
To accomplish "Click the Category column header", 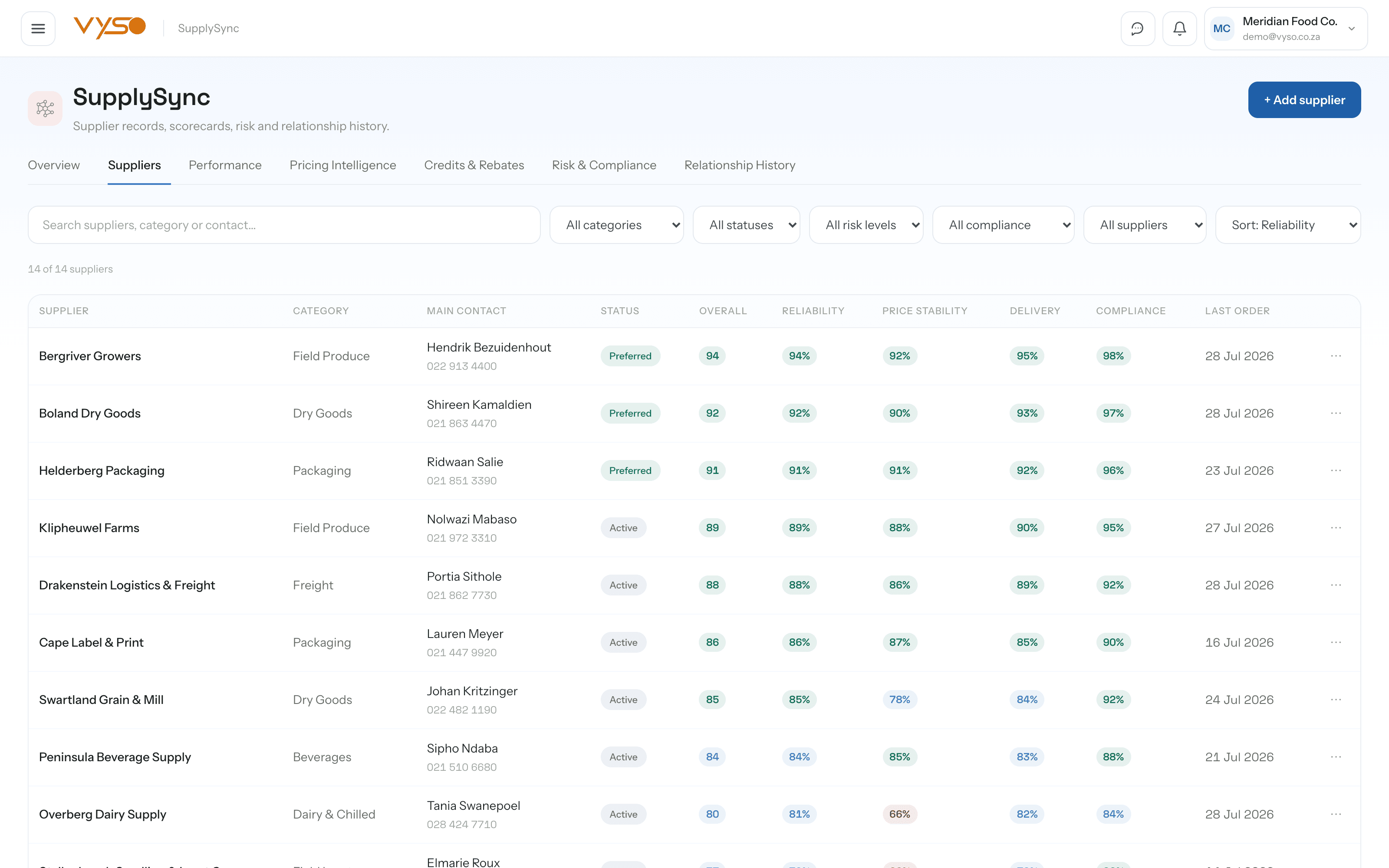I will (321, 311).
